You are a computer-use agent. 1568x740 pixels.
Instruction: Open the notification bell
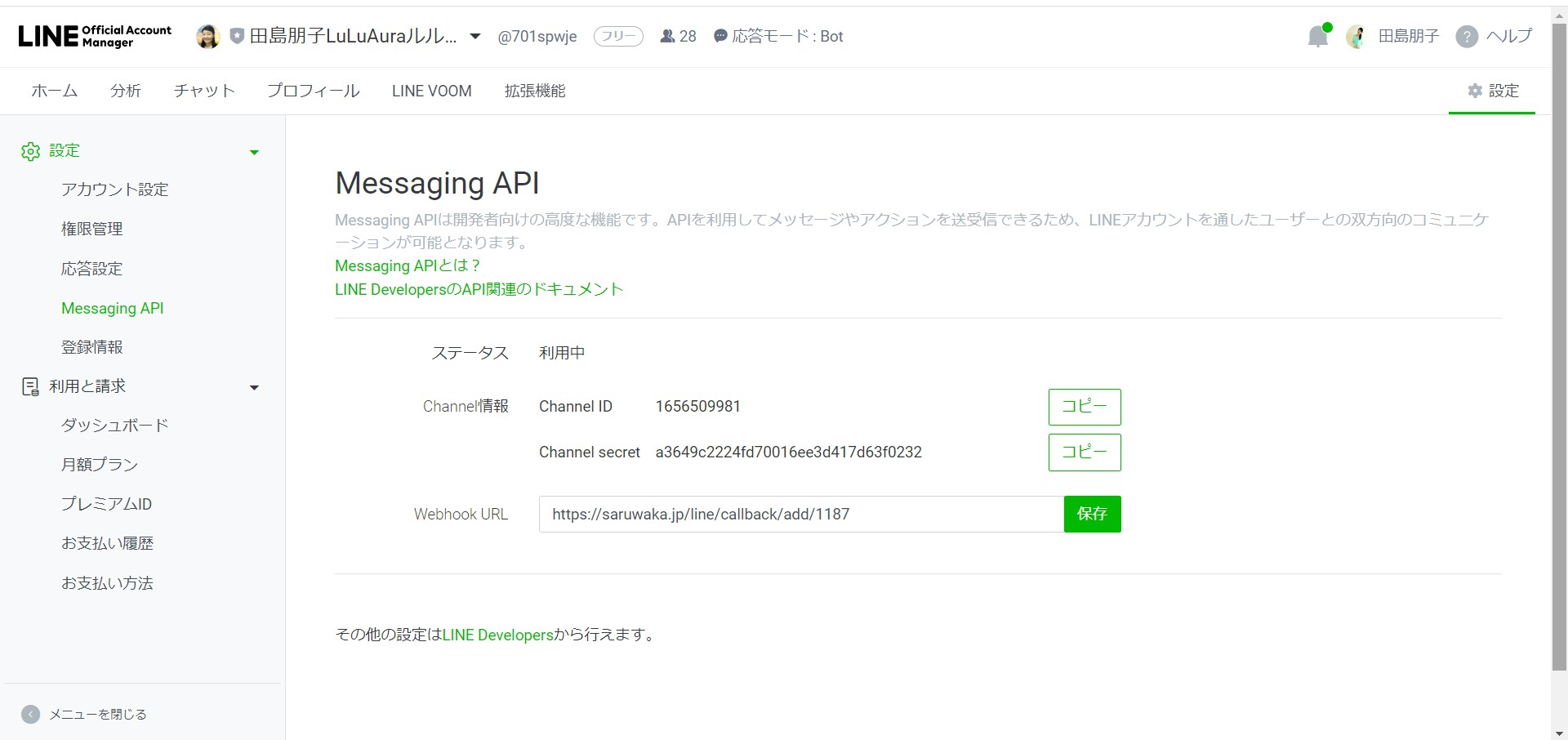(1318, 36)
